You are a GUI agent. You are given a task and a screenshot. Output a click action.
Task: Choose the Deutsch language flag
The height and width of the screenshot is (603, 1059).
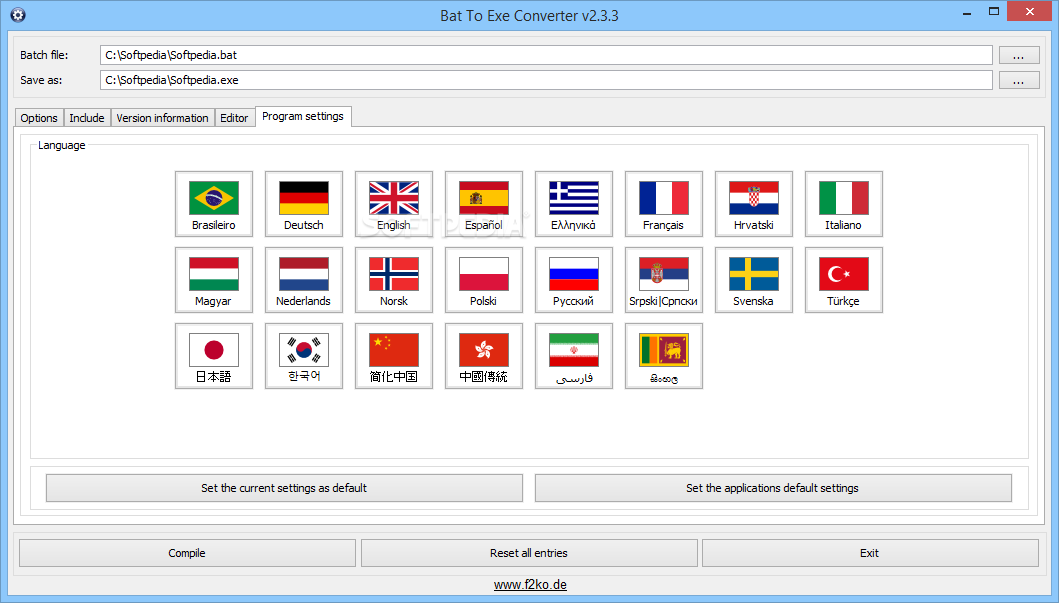pos(304,204)
